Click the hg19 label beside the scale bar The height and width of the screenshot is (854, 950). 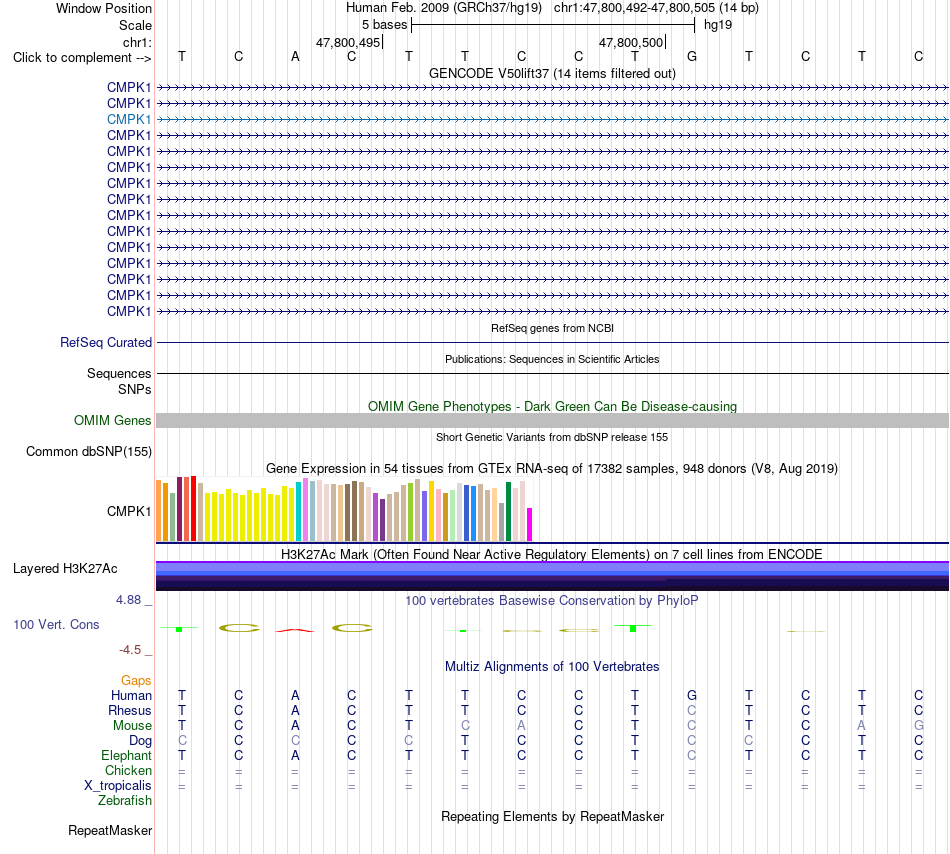coord(718,25)
